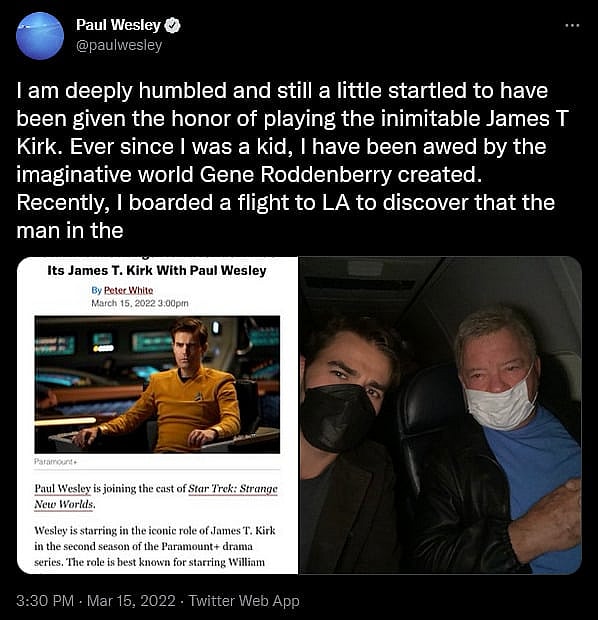Screen dimensions: 598x620
Task: Click the Mar 15, 2022 date
Action: (x=131, y=601)
